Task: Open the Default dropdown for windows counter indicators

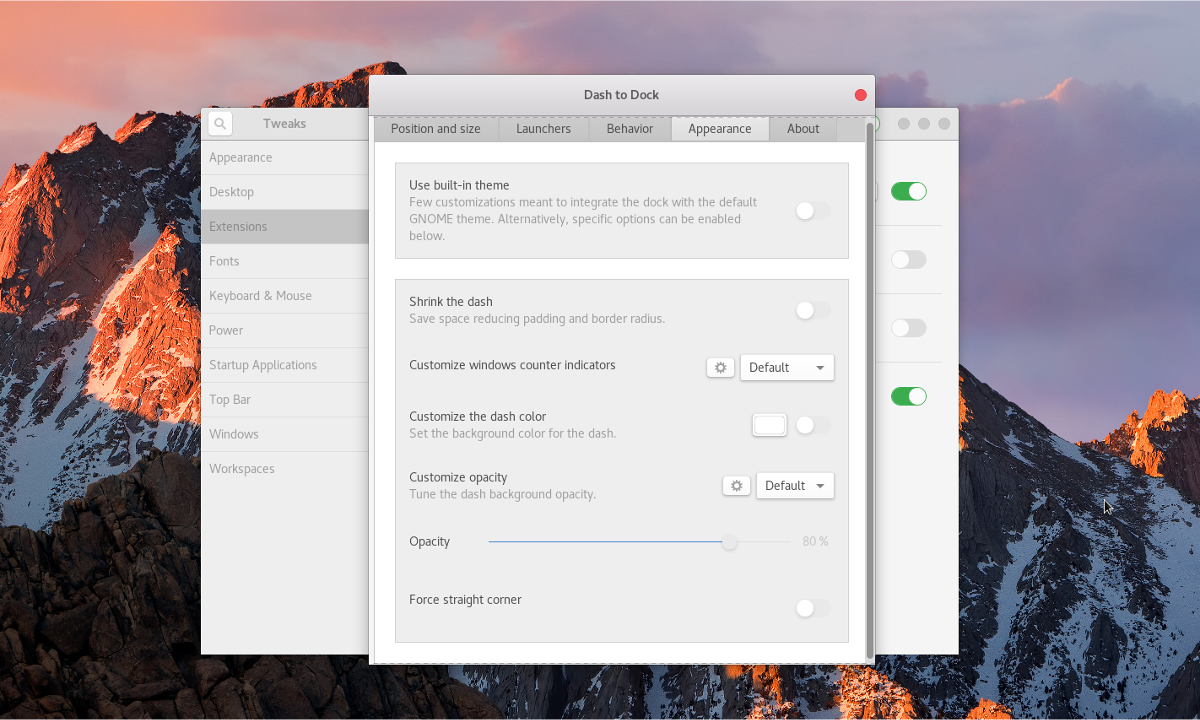Action: (x=787, y=367)
